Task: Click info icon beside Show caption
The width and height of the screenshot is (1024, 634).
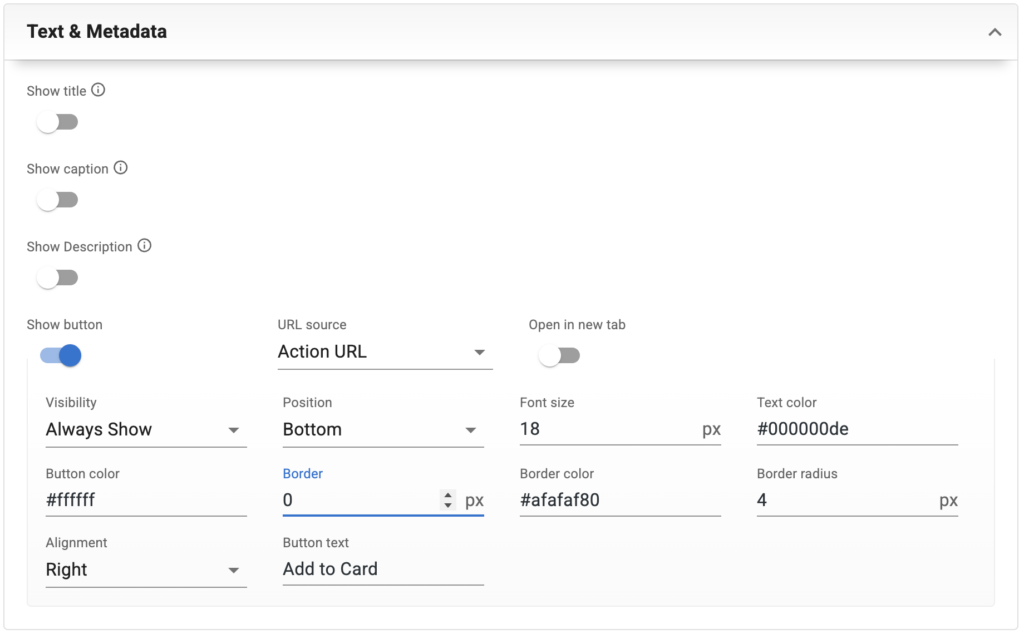Action: [121, 168]
